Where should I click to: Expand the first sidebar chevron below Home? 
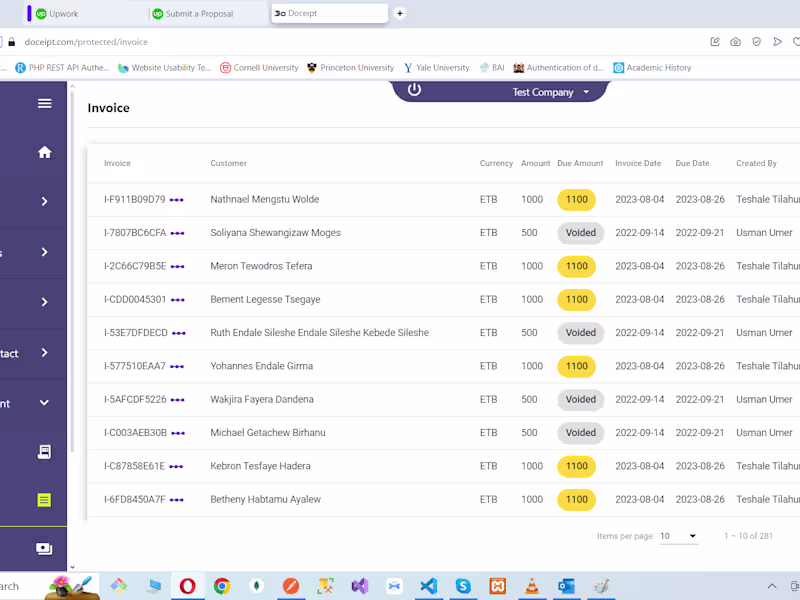pyautogui.click(x=44, y=201)
